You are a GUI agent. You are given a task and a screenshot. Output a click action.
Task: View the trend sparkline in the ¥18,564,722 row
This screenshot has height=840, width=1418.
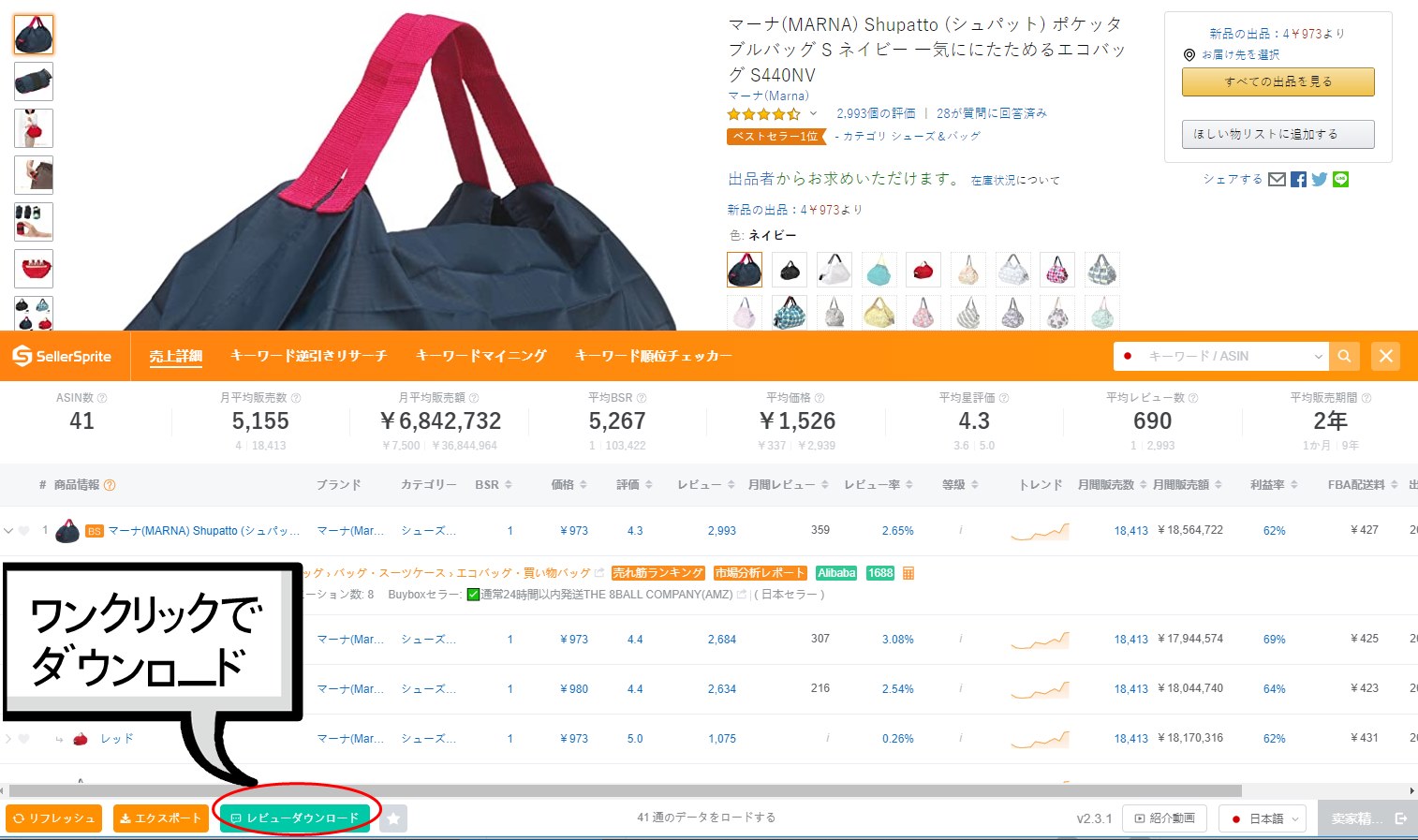click(x=1040, y=531)
